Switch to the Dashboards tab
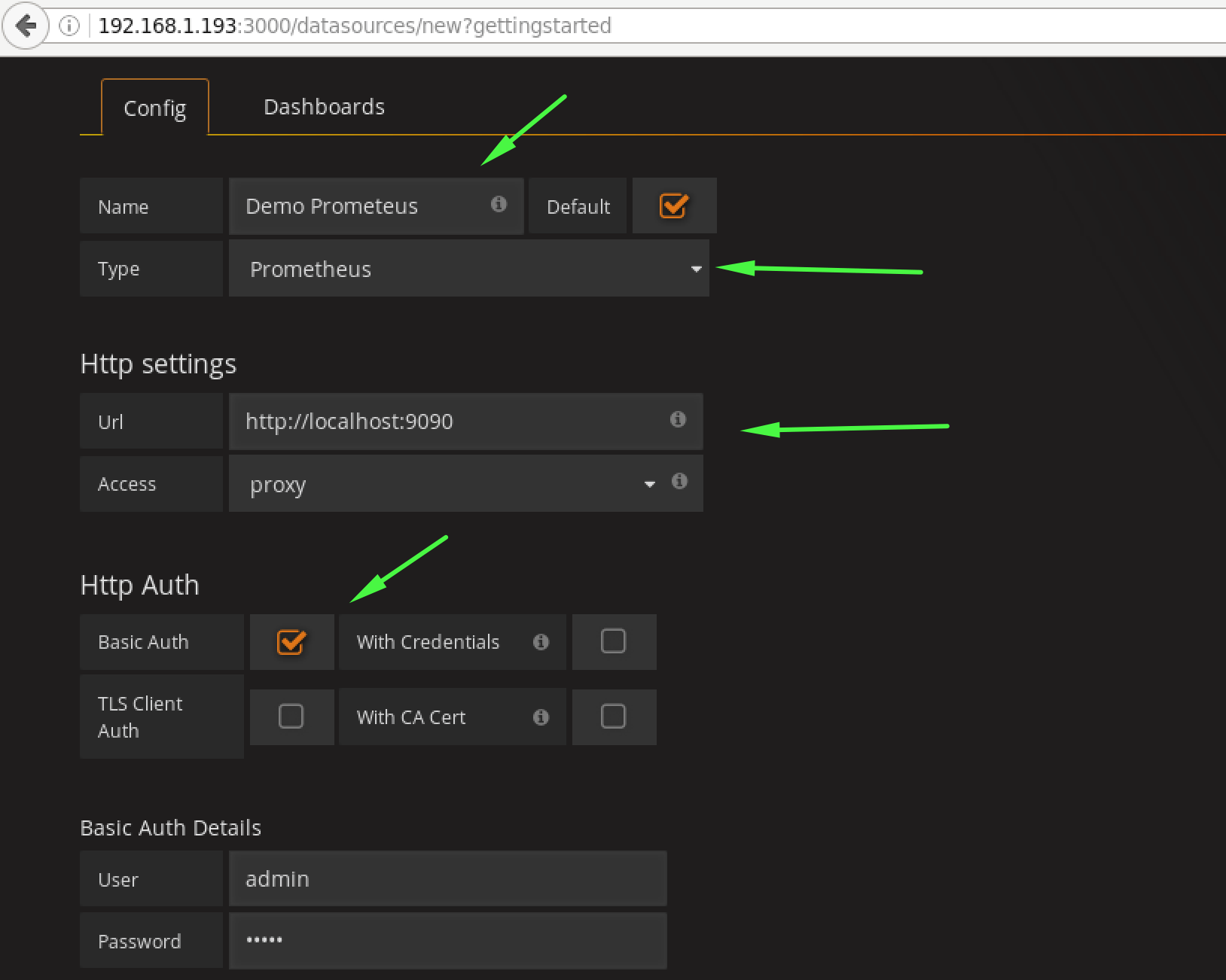The image size is (1226, 980). coord(324,107)
